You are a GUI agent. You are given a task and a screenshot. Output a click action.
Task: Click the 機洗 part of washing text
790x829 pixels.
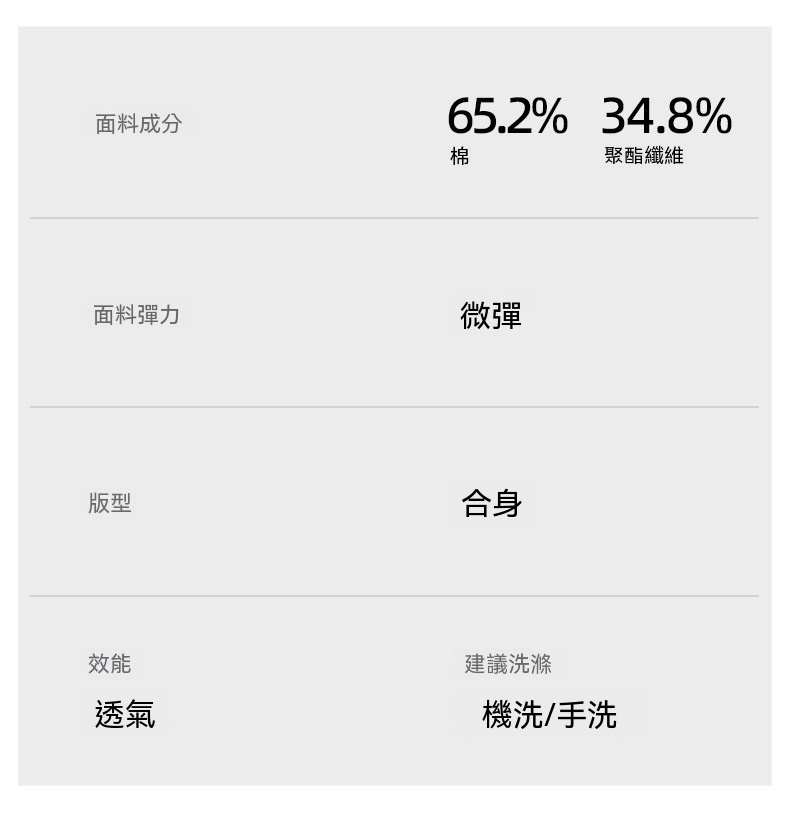512,715
